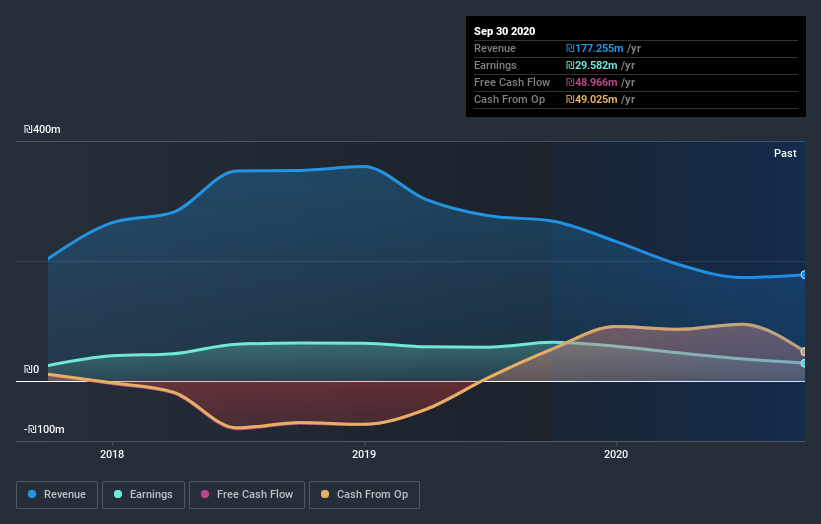821x524 pixels.
Task: Click the Cash From Op endpoint marker
Action: click(804, 351)
